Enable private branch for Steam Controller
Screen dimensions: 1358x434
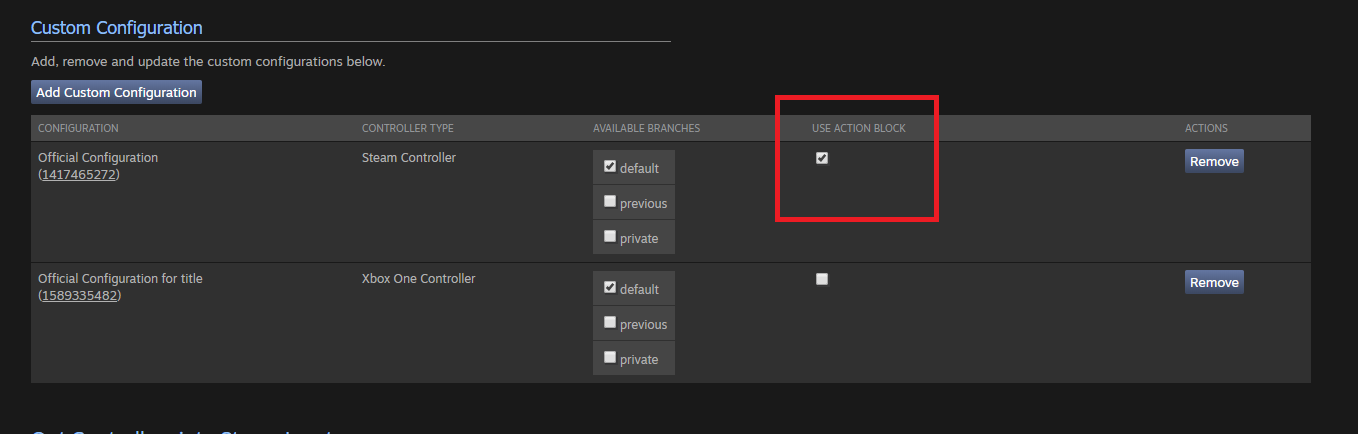click(610, 236)
